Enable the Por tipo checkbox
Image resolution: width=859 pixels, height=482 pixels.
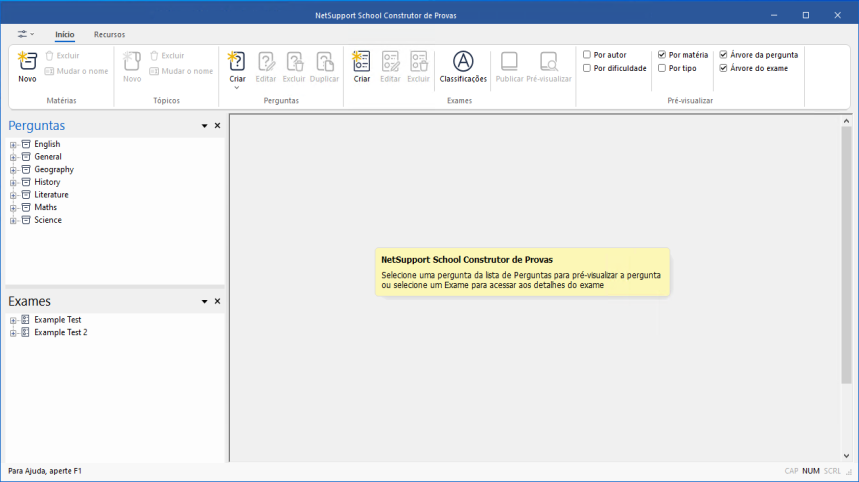[662, 68]
